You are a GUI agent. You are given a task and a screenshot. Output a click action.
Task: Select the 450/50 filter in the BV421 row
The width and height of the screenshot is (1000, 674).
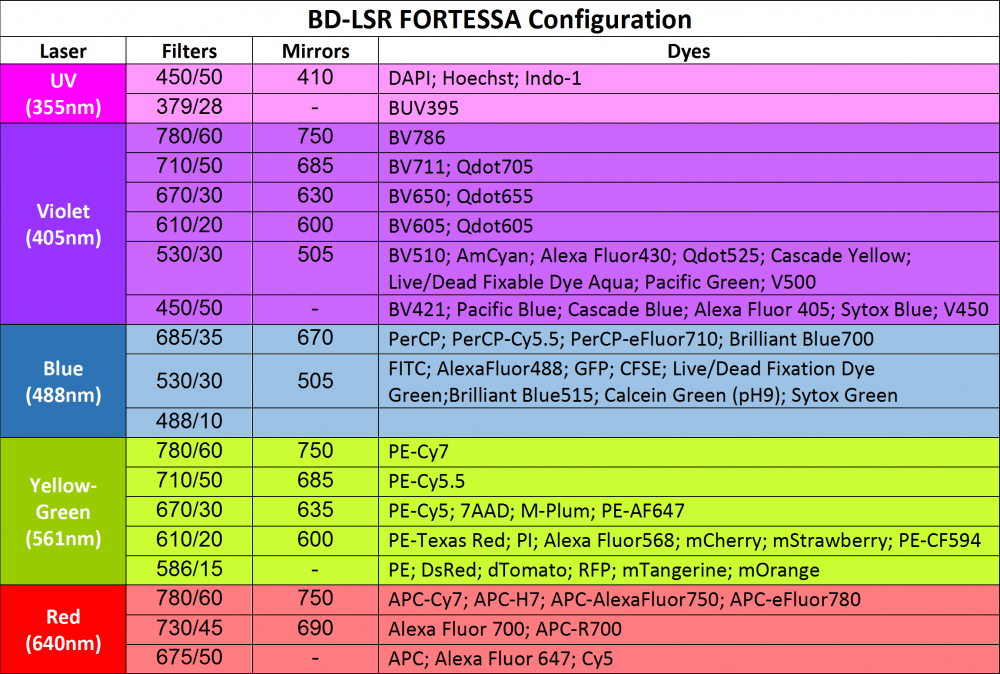point(189,309)
